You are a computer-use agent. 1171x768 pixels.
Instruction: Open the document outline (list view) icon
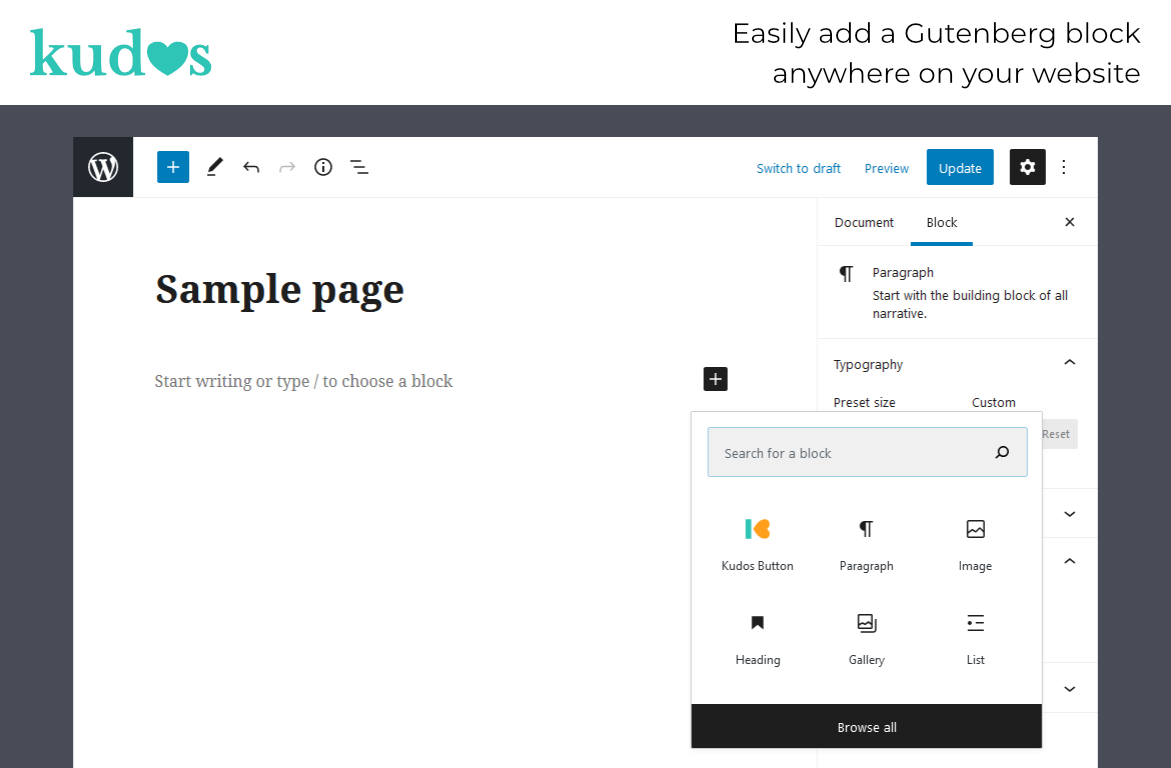(x=359, y=167)
